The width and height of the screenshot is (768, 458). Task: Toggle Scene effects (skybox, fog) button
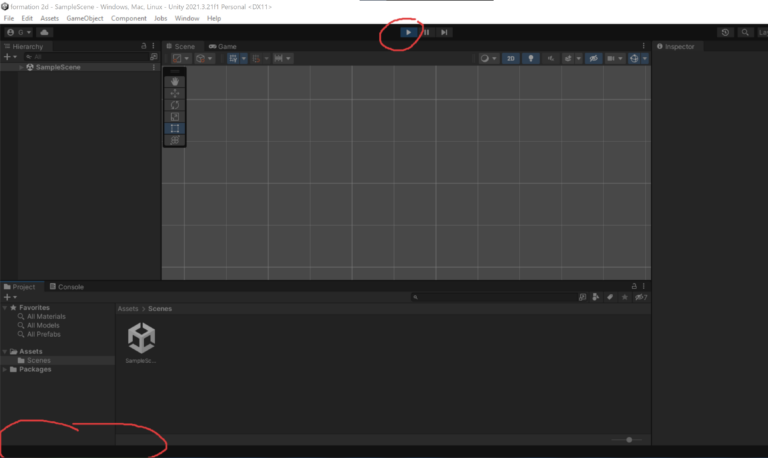click(568, 58)
